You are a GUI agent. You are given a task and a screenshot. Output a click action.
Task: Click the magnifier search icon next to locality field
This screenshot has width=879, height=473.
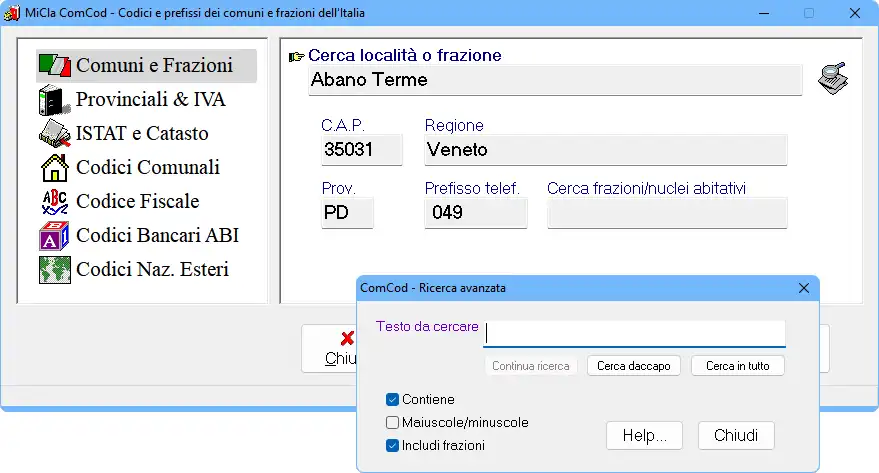pos(833,78)
